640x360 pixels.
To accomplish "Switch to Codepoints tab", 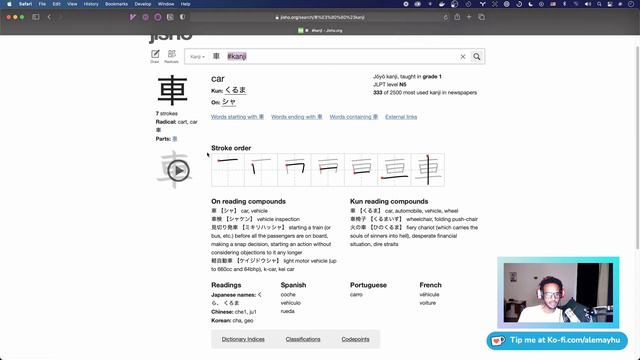I will pos(355,339).
